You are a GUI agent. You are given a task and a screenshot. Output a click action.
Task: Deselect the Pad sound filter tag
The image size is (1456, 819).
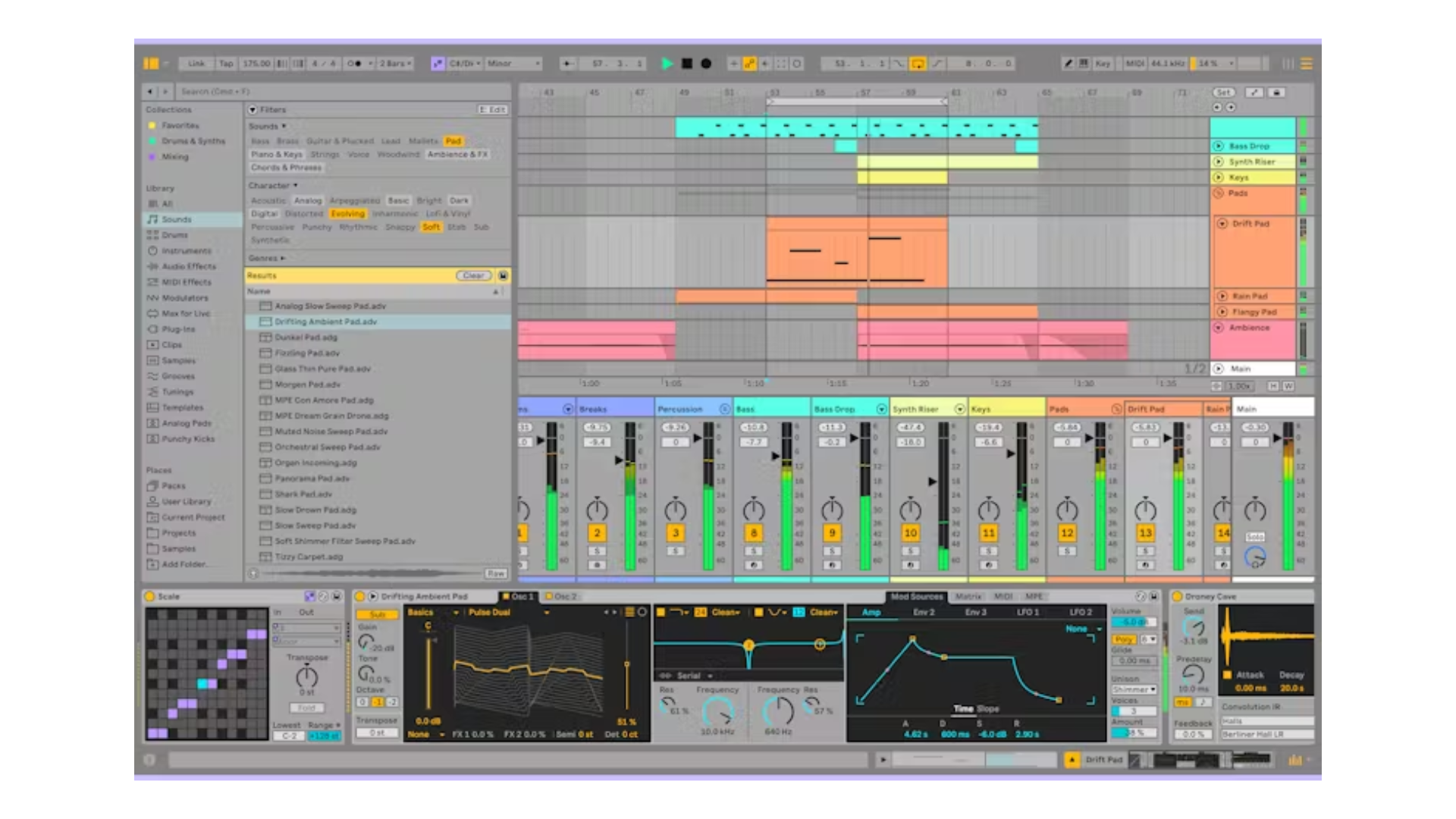pos(453,141)
